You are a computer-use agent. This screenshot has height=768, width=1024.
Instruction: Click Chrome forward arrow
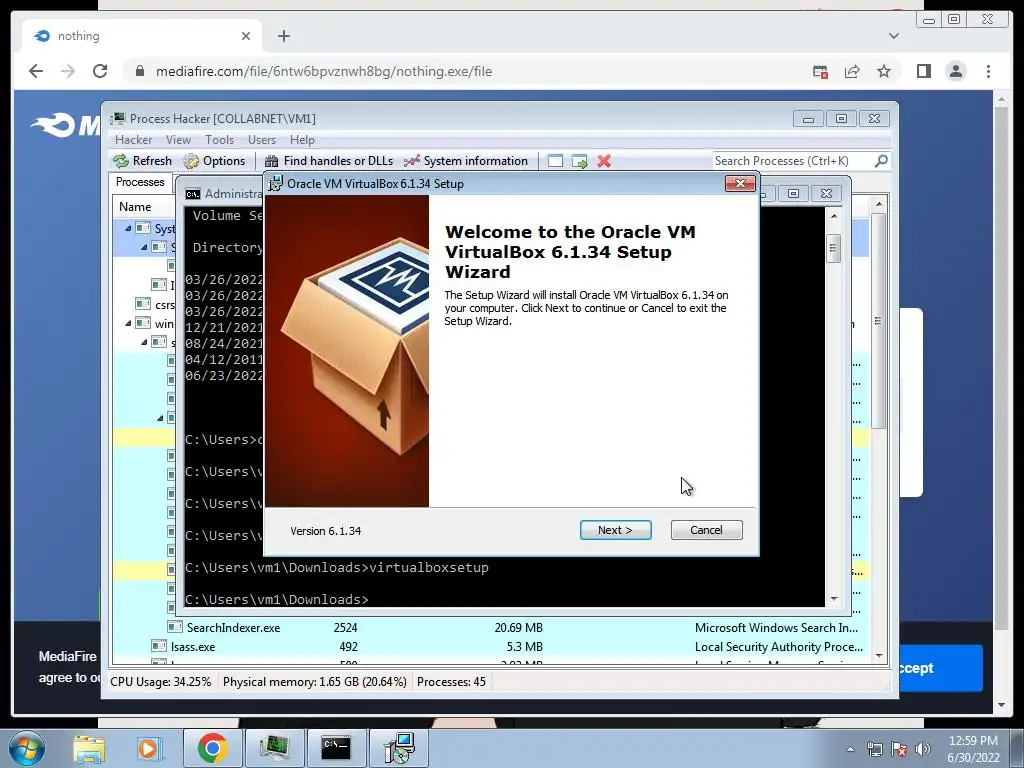click(68, 71)
